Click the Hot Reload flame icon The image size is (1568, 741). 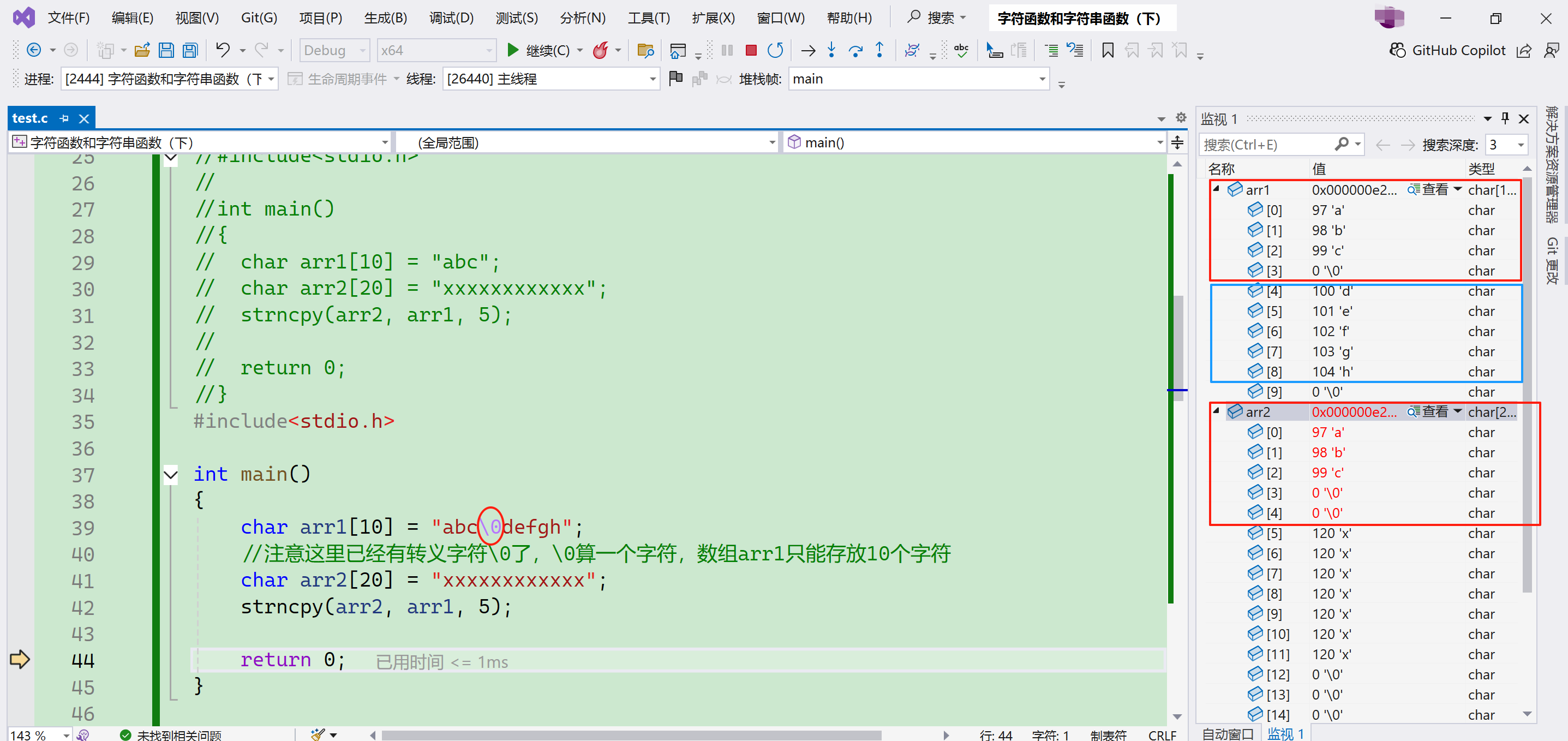point(600,51)
